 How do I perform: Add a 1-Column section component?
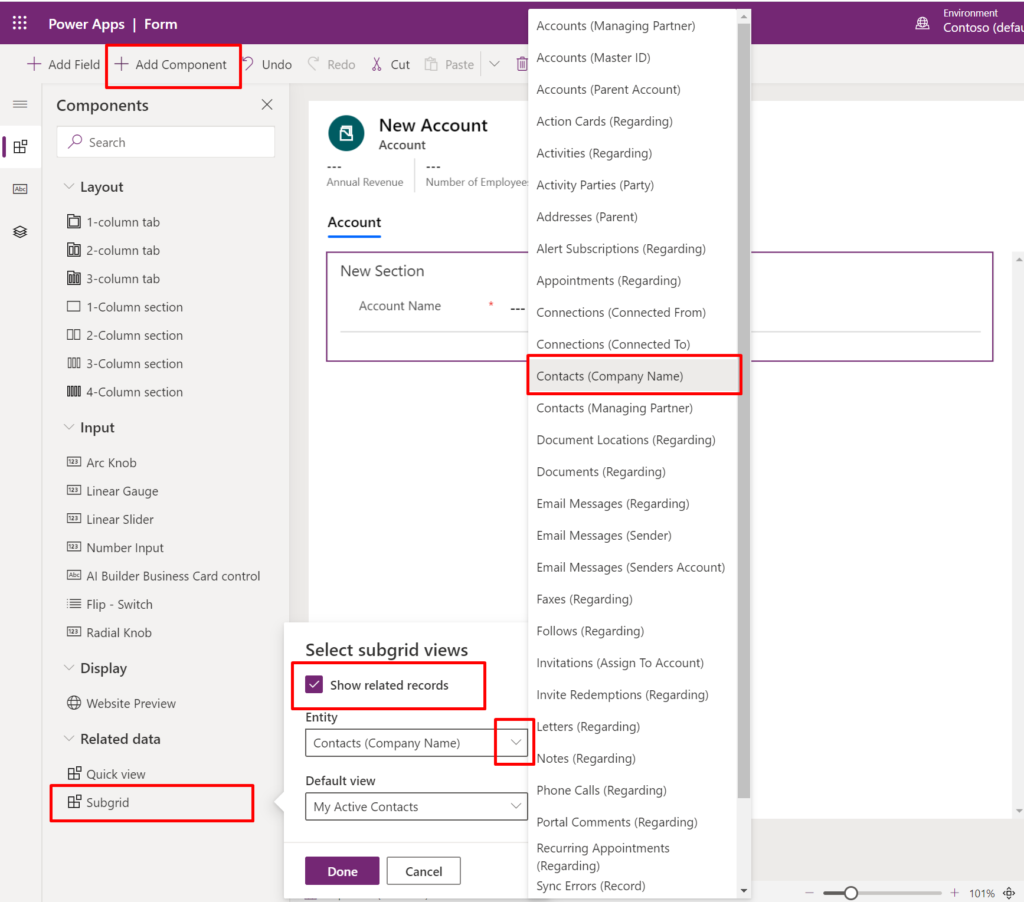point(125,307)
